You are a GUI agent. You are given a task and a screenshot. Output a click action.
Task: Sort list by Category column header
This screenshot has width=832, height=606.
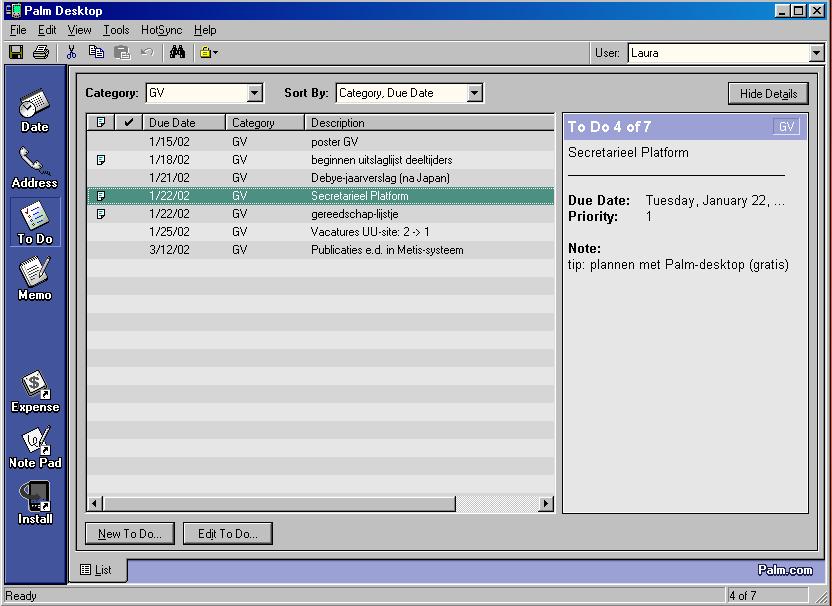click(265, 123)
